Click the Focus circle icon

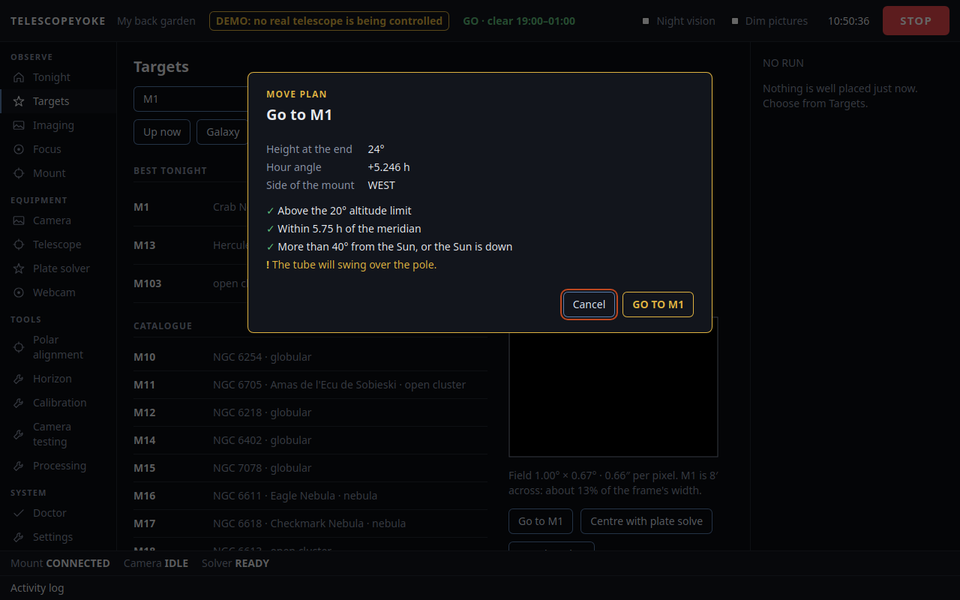(x=19, y=149)
